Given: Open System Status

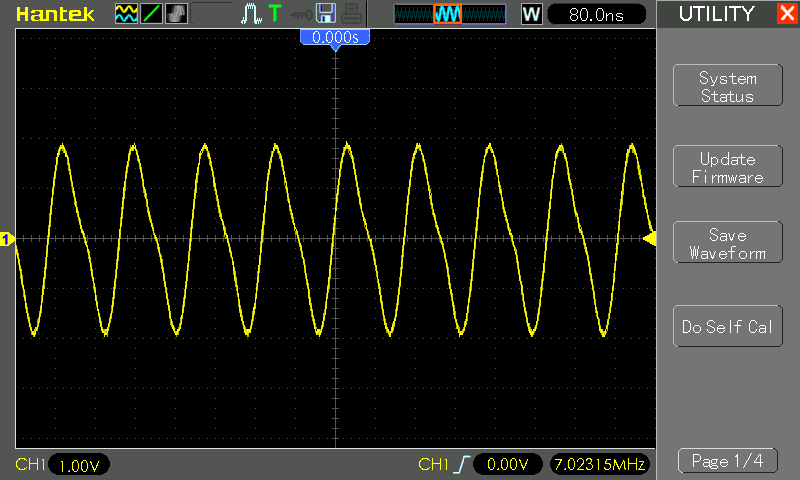Looking at the screenshot, I should (x=728, y=85).
